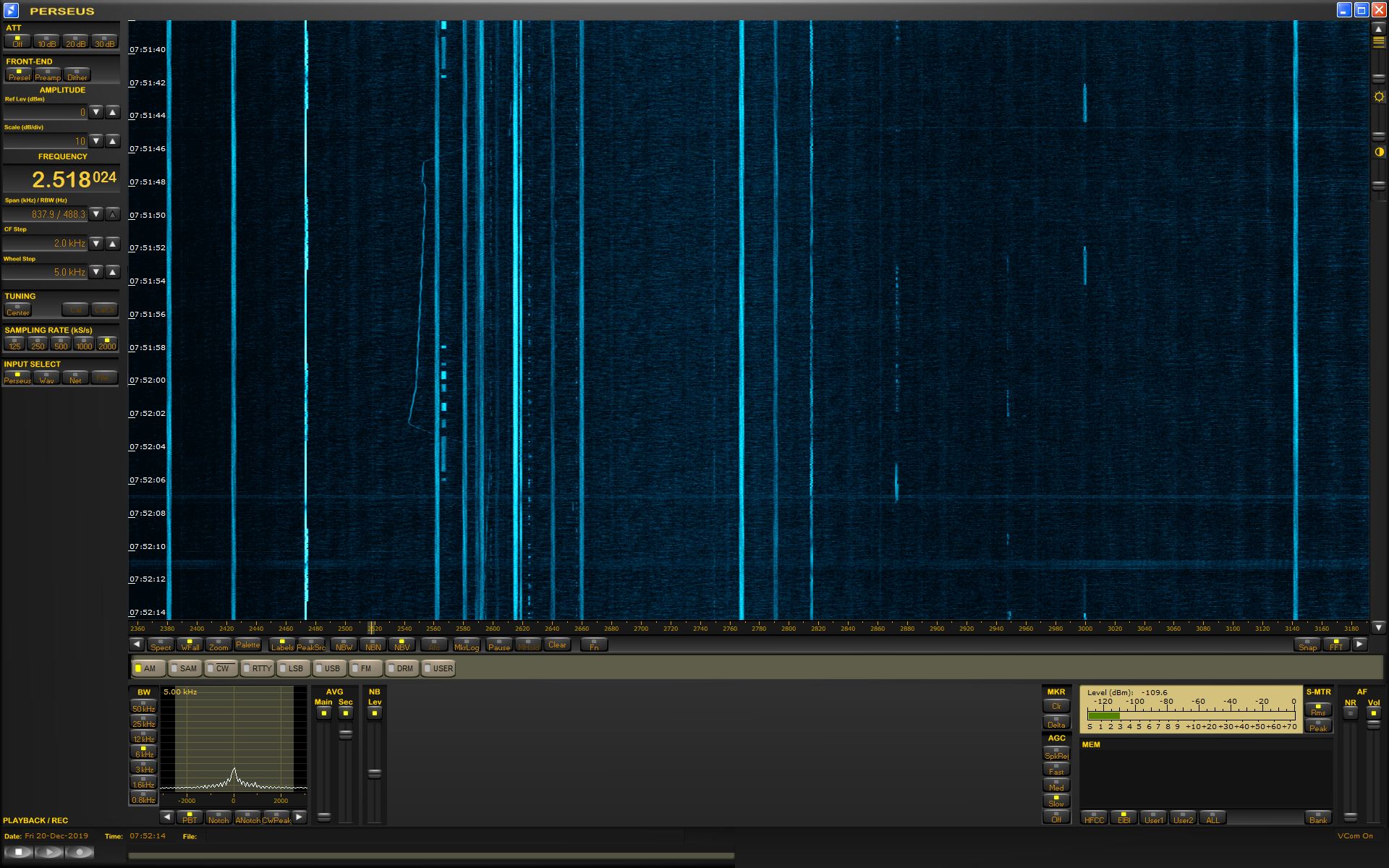Lower the Ref Lev value arrow

pos(96,112)
